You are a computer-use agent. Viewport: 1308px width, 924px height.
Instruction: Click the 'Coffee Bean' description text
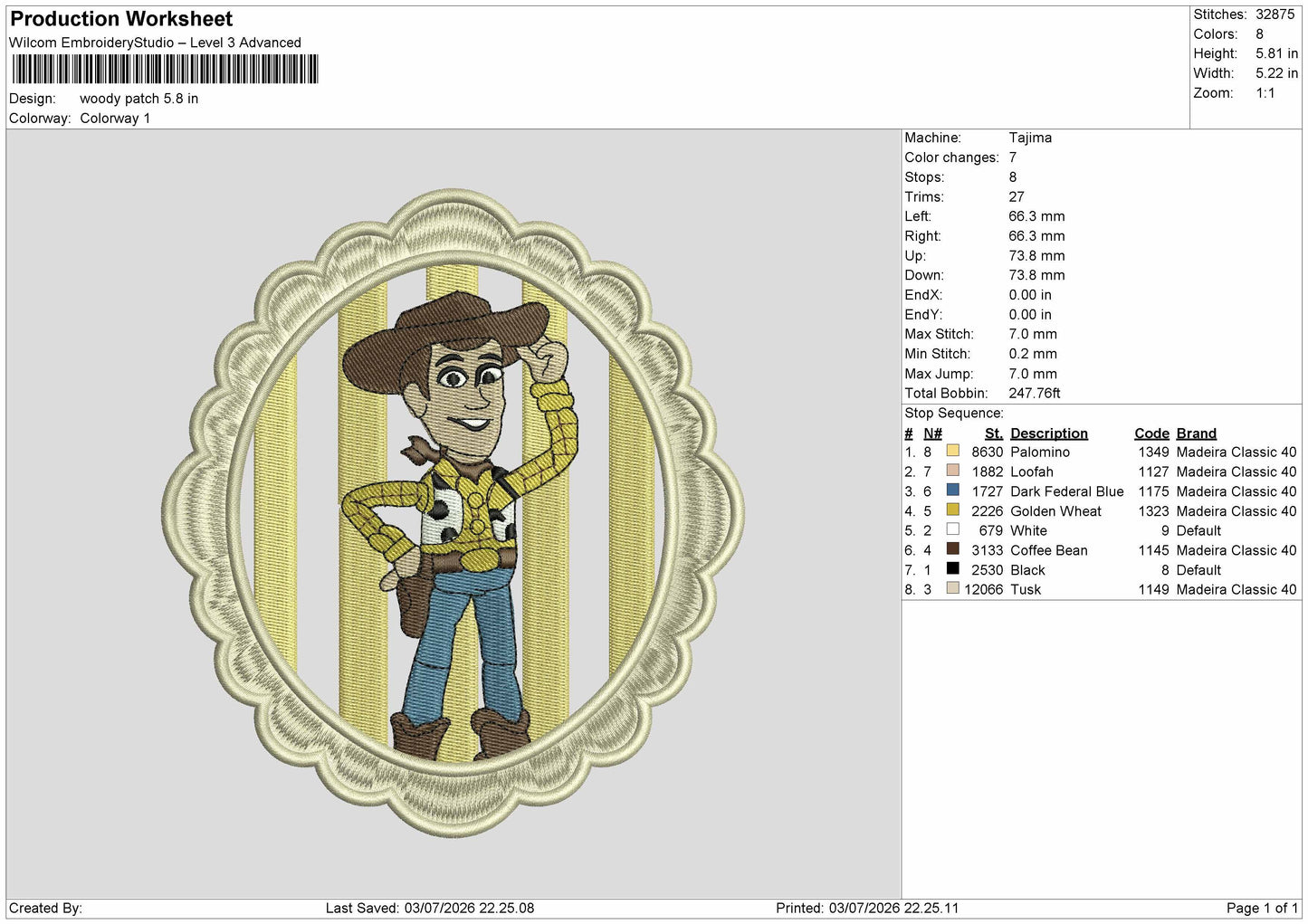(x=1049, y=550)
